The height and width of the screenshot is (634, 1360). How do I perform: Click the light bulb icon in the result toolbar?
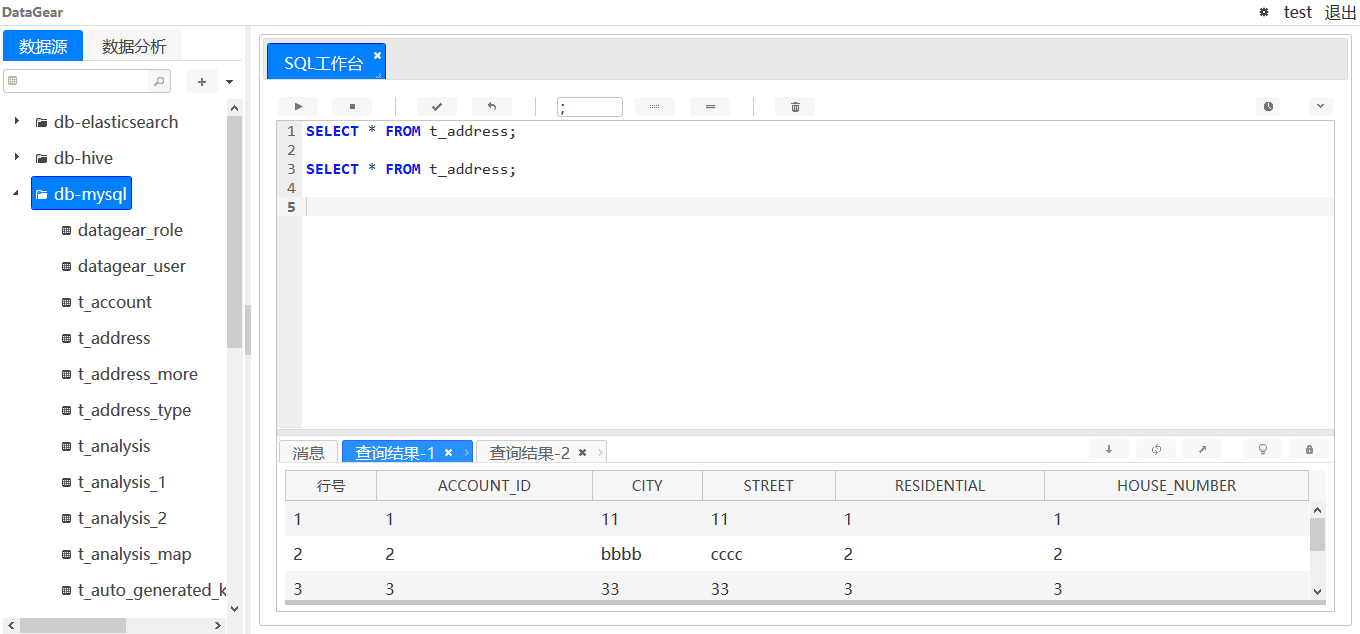[x=1263, y=449]
